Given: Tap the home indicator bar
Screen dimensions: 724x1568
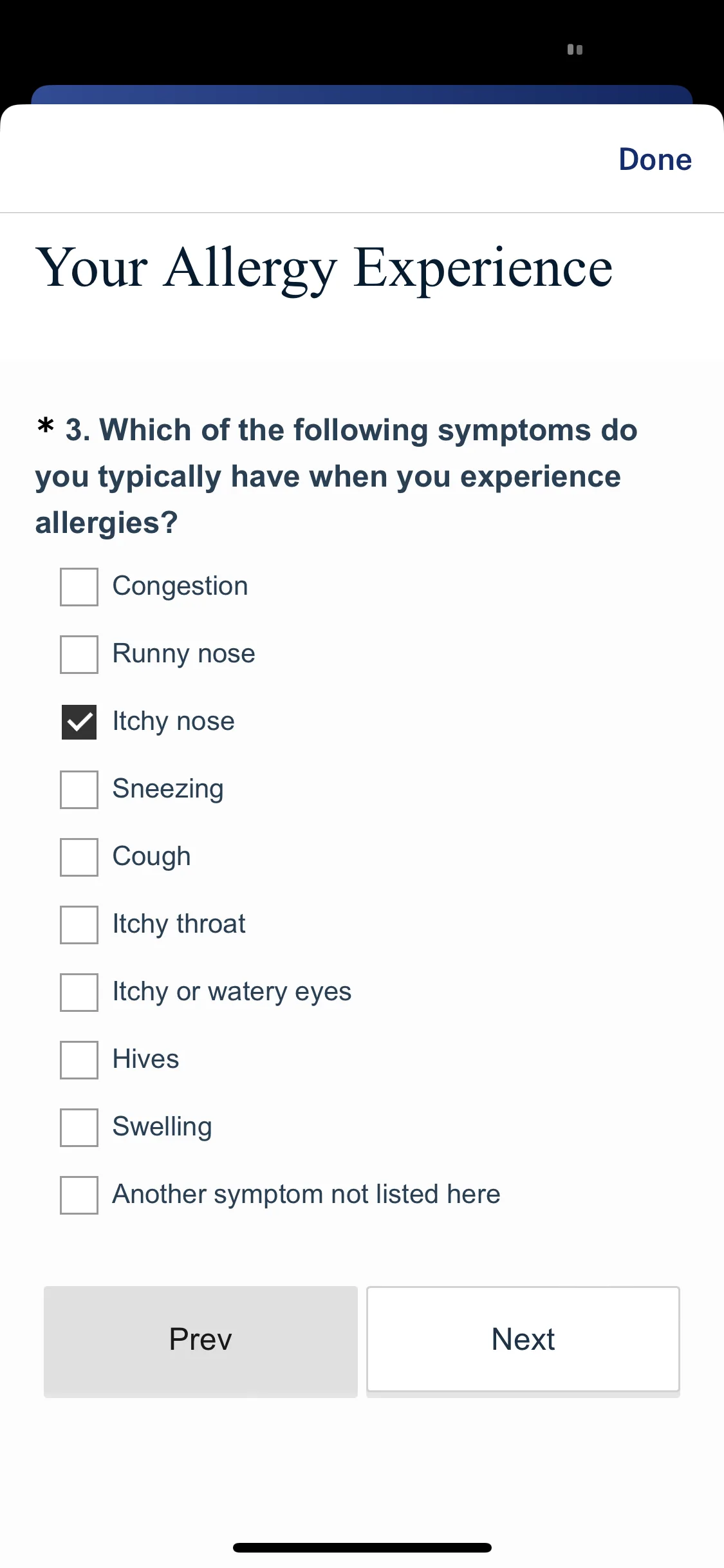Looking at the screenshot, I should coord(362,1547).
